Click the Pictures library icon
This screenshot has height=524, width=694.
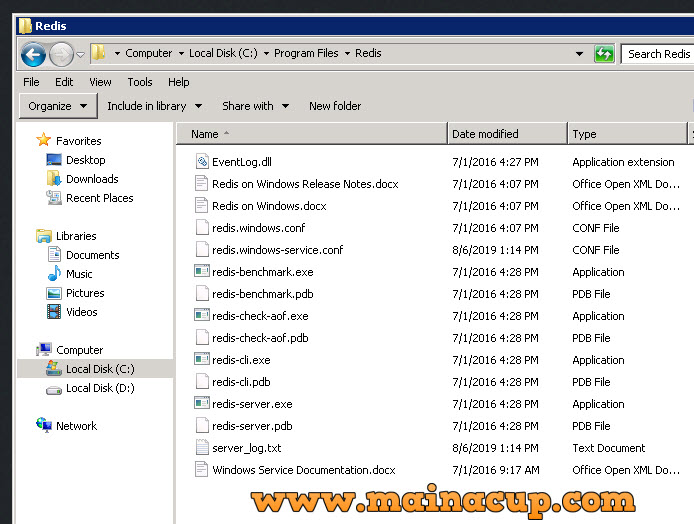pos(54,293)
